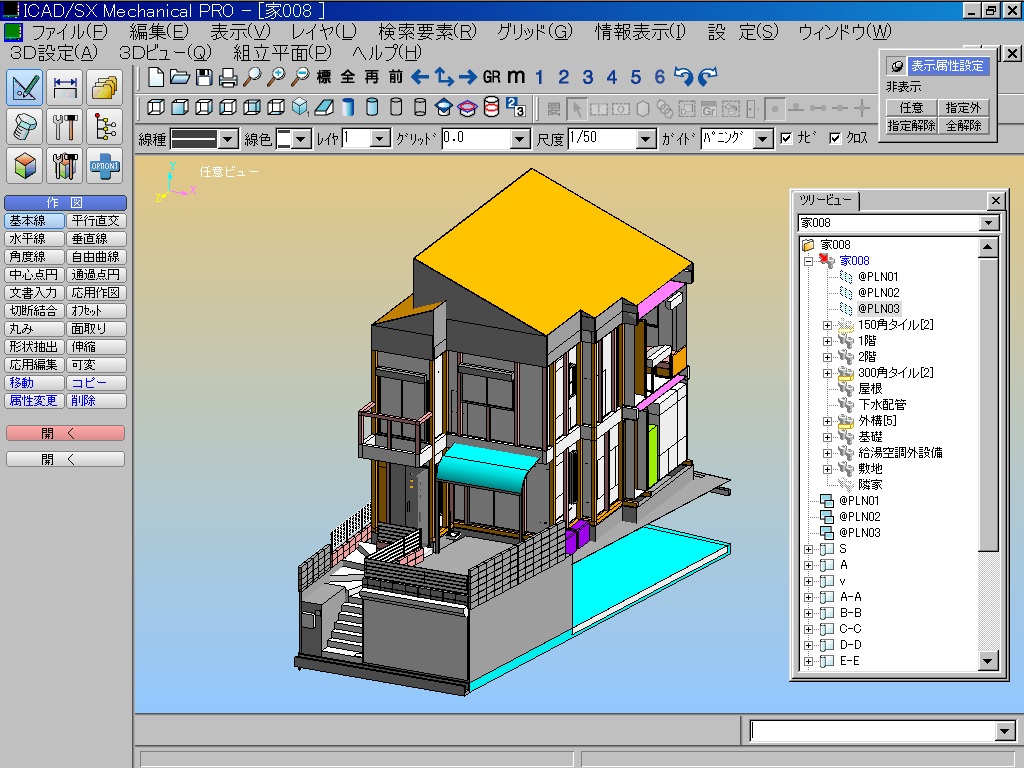Click the 全解除 button
The image size is (1024, 768).
click(964, 126)
